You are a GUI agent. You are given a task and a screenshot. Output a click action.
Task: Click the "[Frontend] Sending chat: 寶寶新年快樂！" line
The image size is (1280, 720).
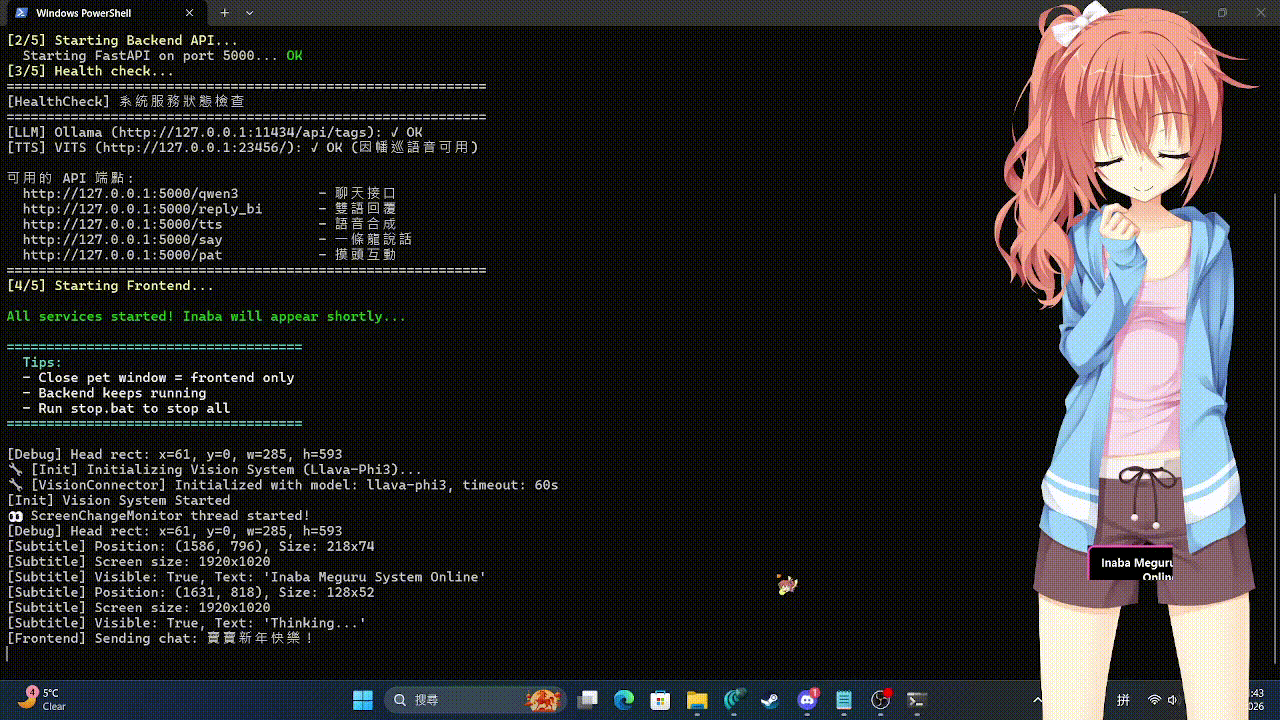click(x=160, y=638)
